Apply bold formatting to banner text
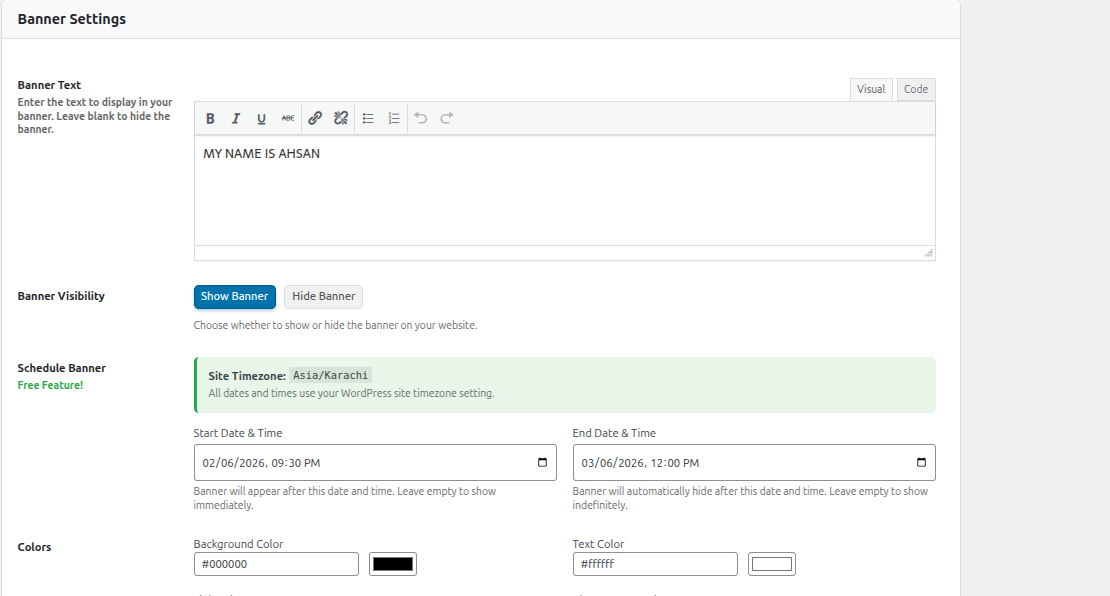The height and width of the screenshot is (596, 1110). coord(210,118)
